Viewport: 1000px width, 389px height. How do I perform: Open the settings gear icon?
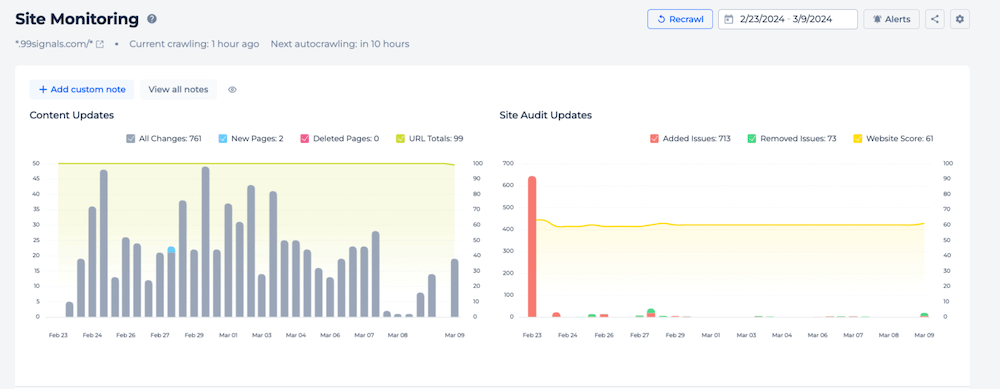click(960, 19)
